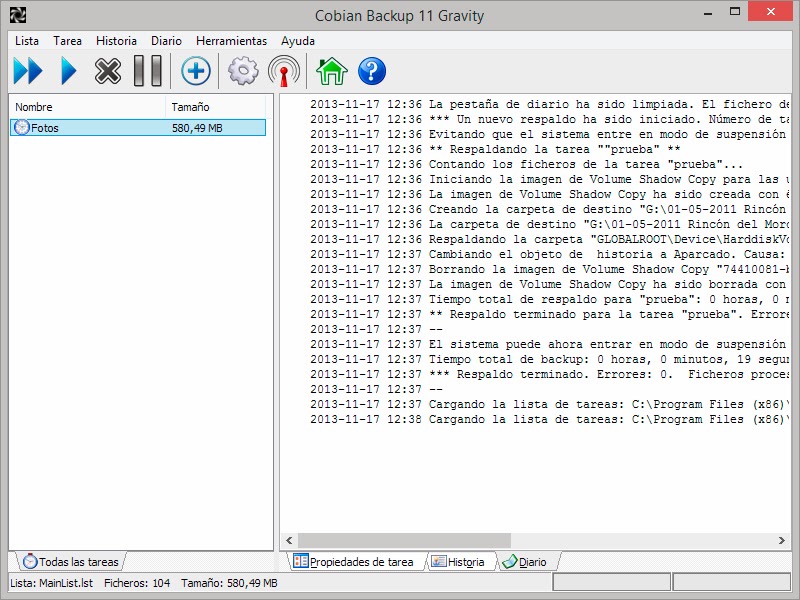Sort by the Tamaño column header
This screenshot has height=600, width=800.
[215, 107]
